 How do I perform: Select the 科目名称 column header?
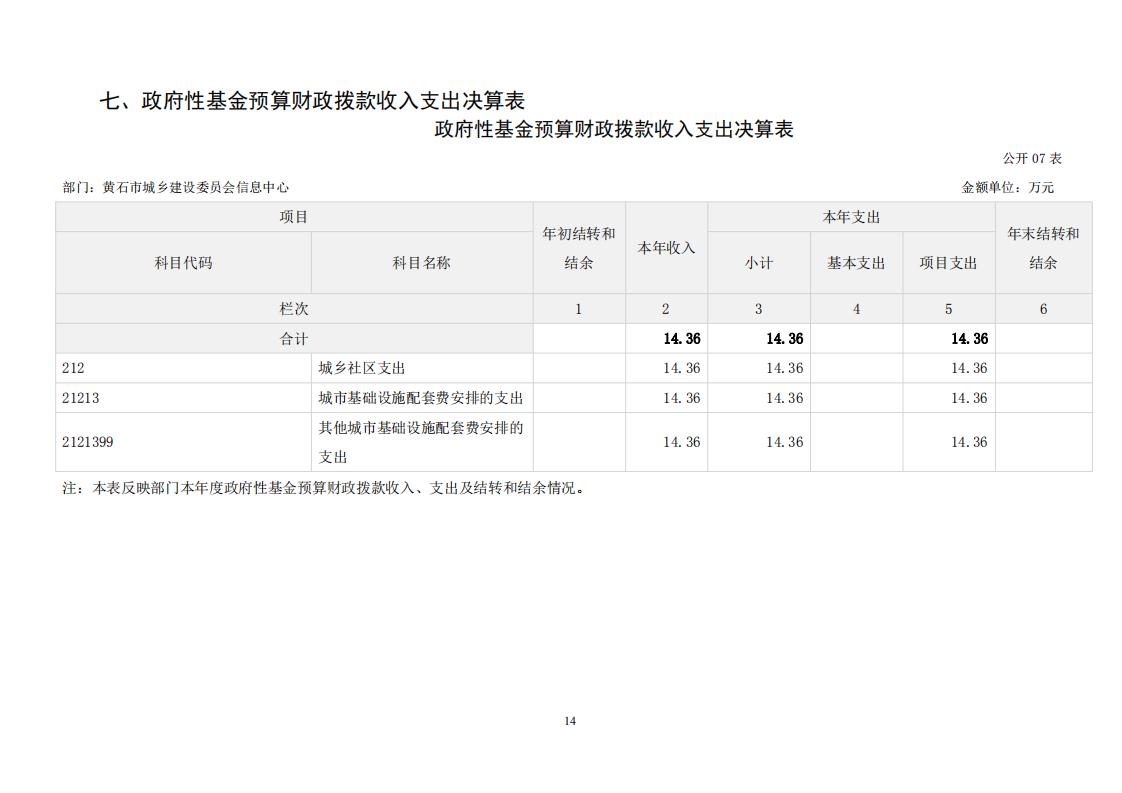421,263
